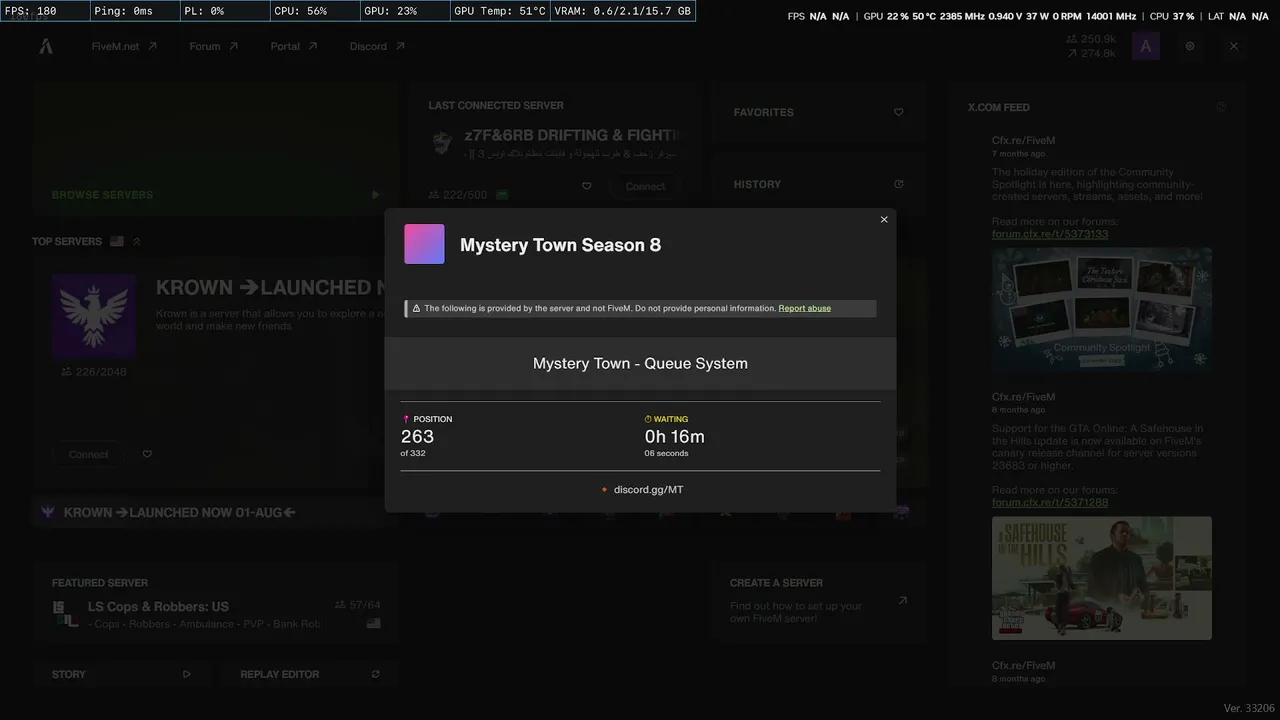Screen dimensions: 1280x720
Task: Click the Browse Servers play arrow
Action: pyautogui.click(x=376, y=195)
